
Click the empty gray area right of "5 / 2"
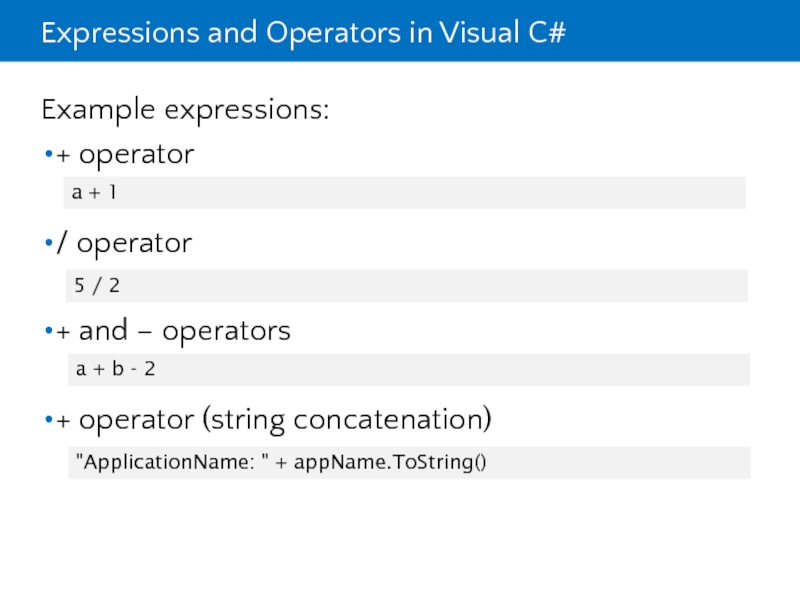point(450,286)
